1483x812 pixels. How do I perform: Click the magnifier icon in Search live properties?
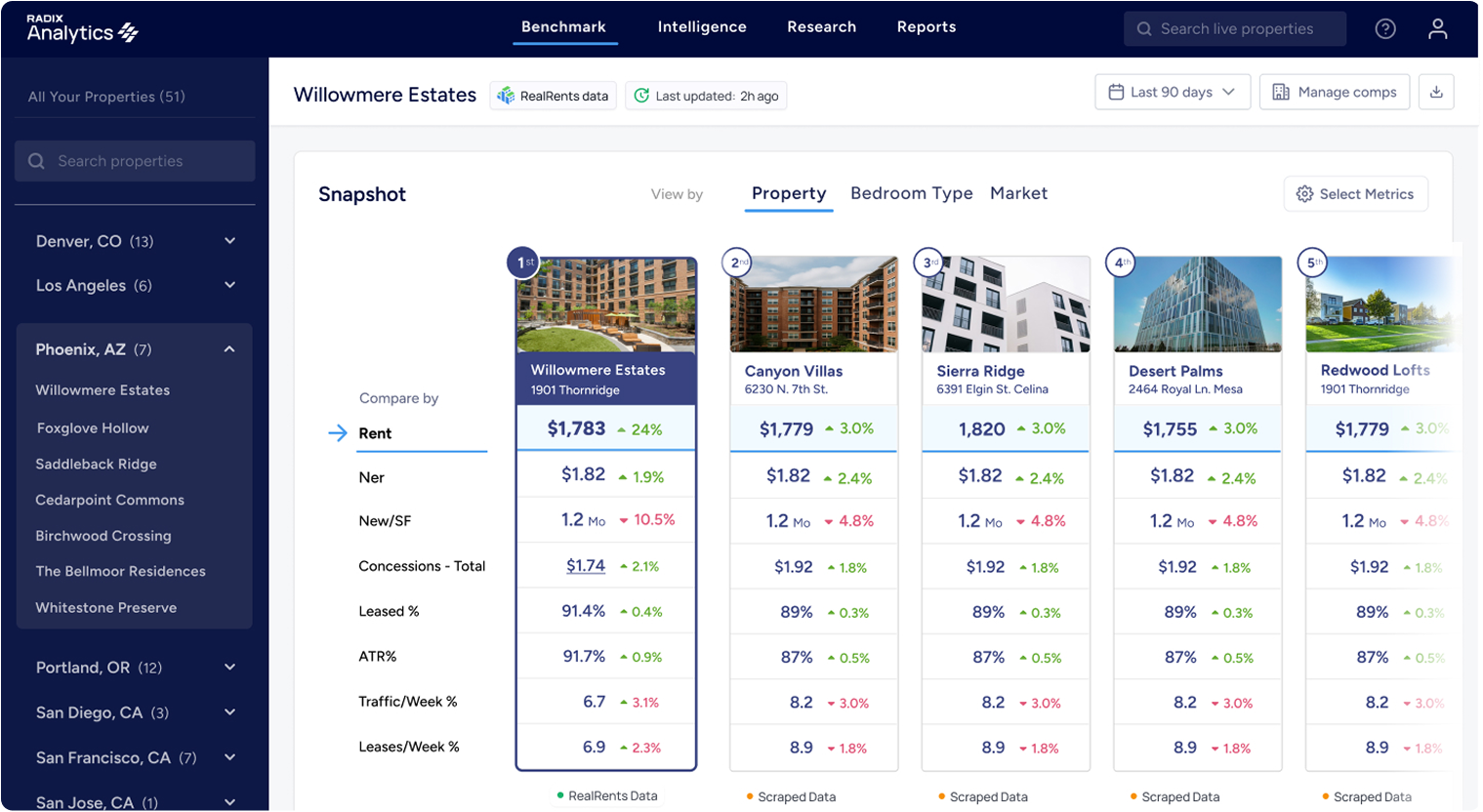click(1144, 29)
